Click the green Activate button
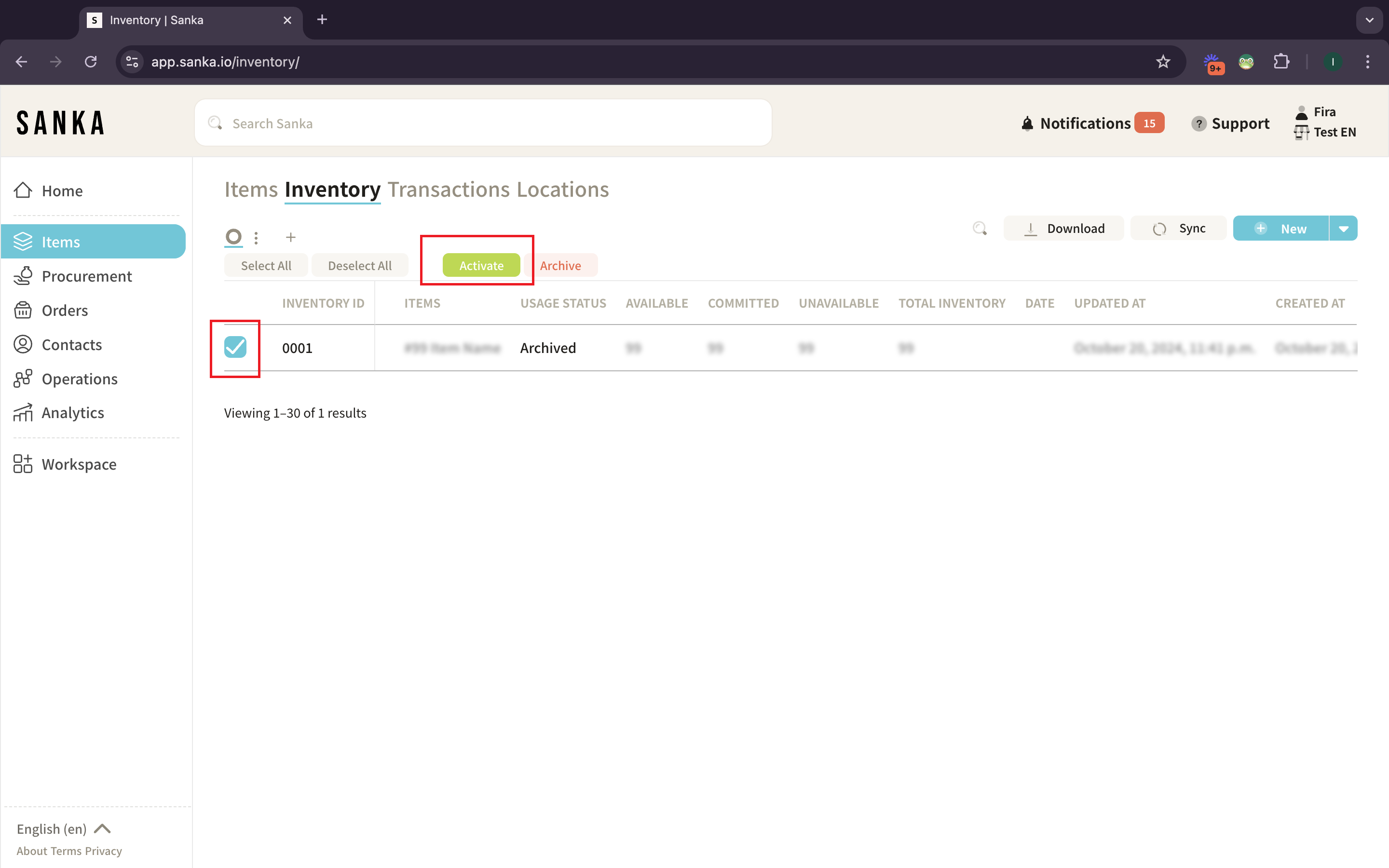The width and height of the screenshot is (1389, 868). tap(481, 266)
